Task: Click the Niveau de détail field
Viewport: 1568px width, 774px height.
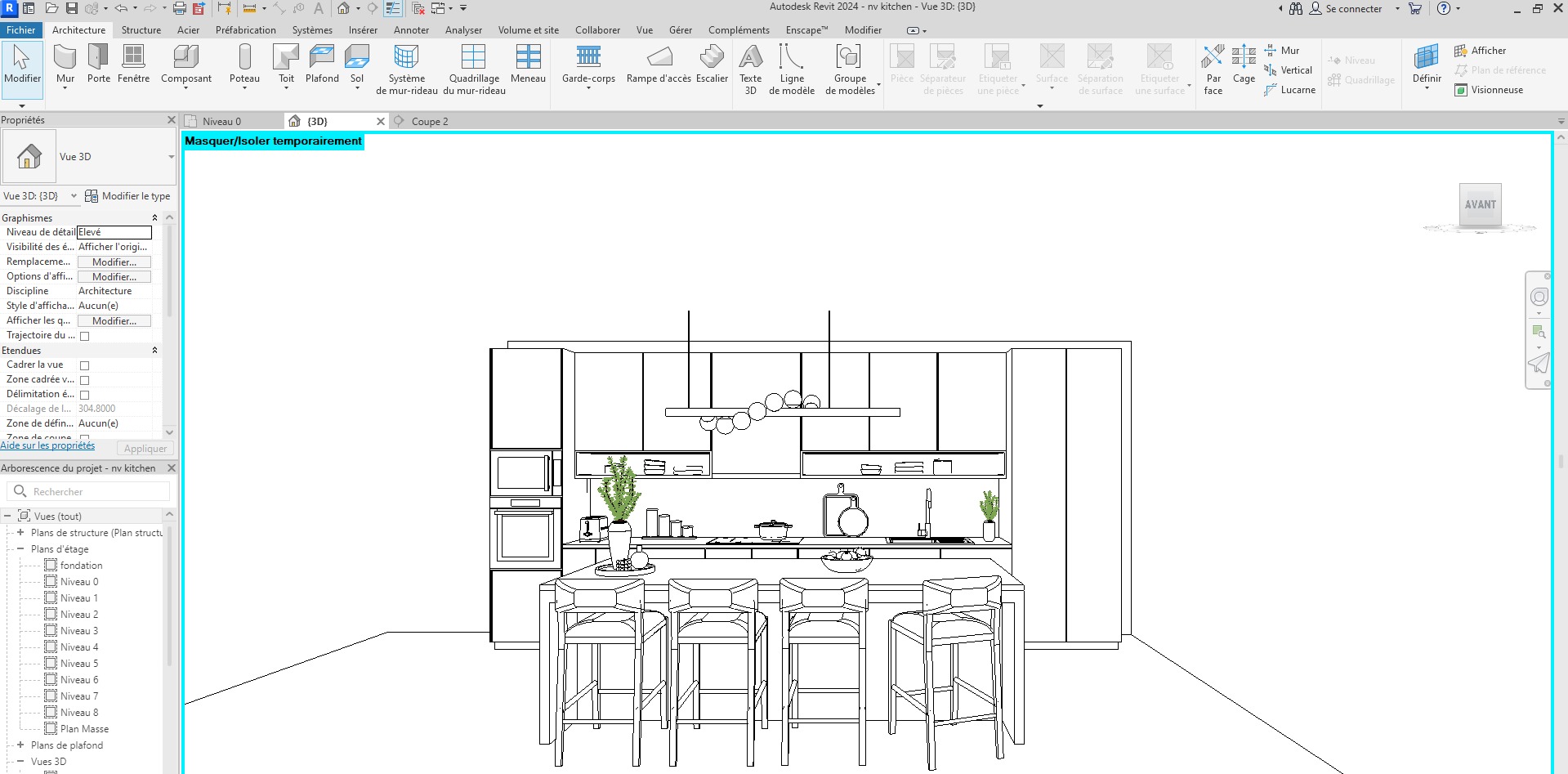Action: 114,232
